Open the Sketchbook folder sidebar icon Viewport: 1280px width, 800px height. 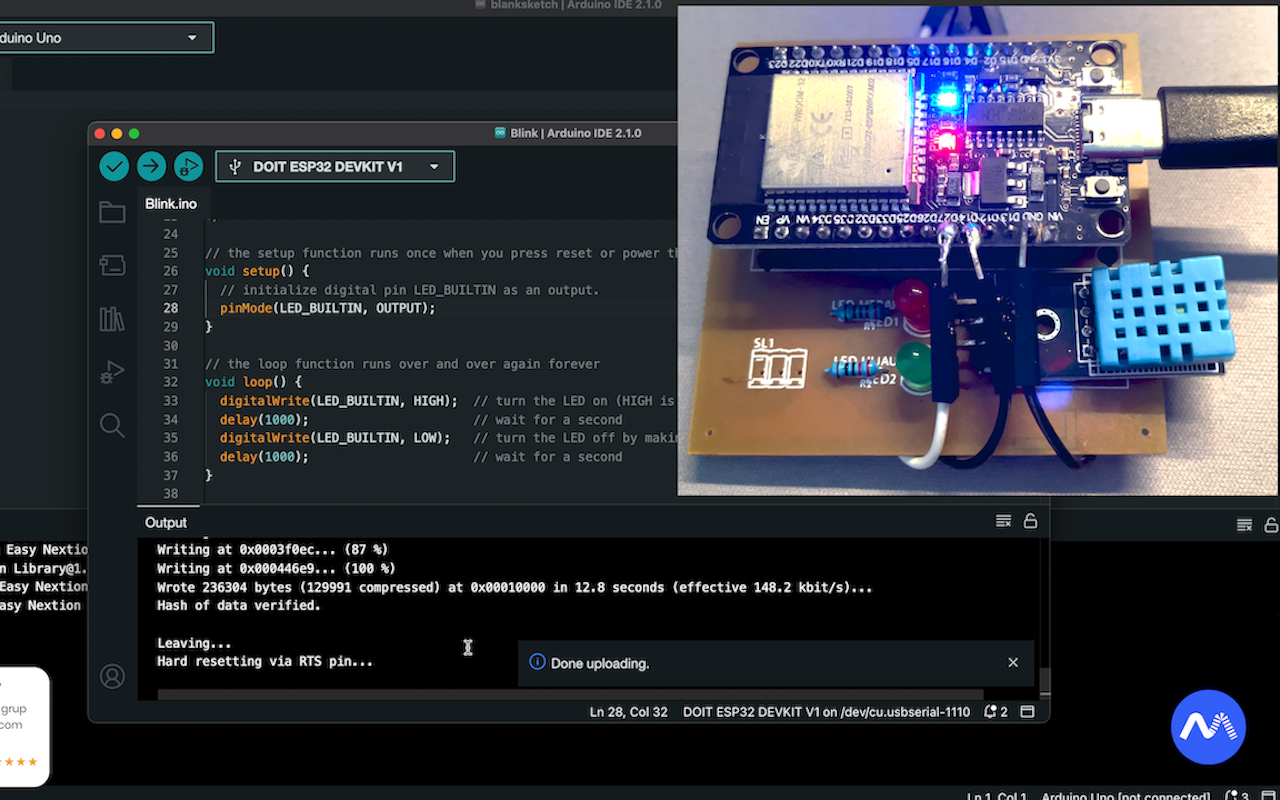click(x=112, y=212)
